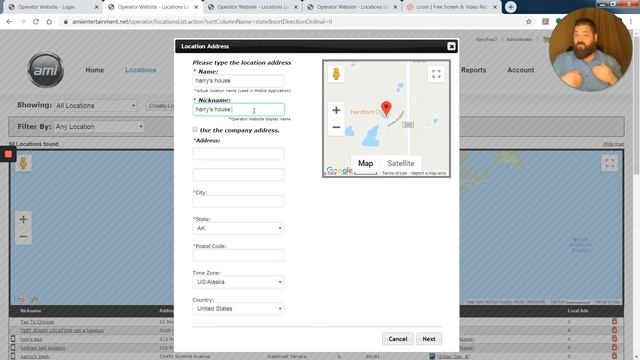Close the Operator Website - Login tab
This screenshot has width=640, height=360.
coord(97,7)
